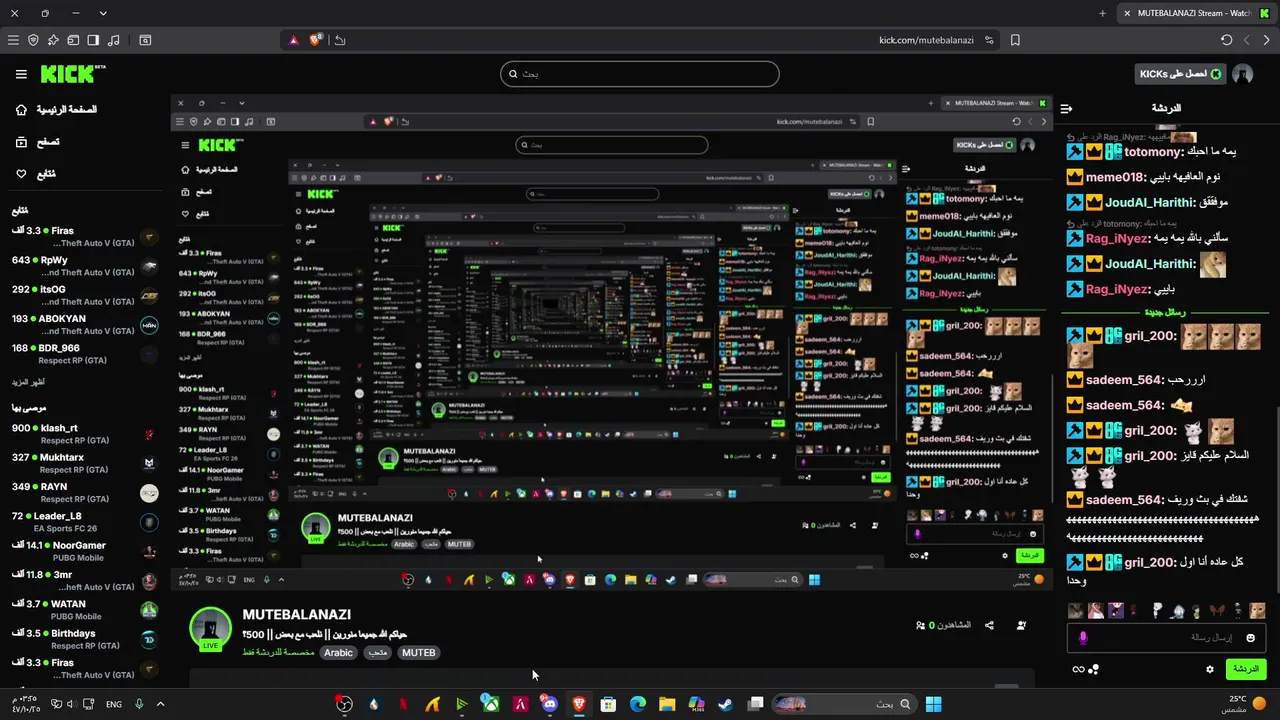Click the ENG language indicator
The image size is (1280, 720).
(x=114, y=704)
